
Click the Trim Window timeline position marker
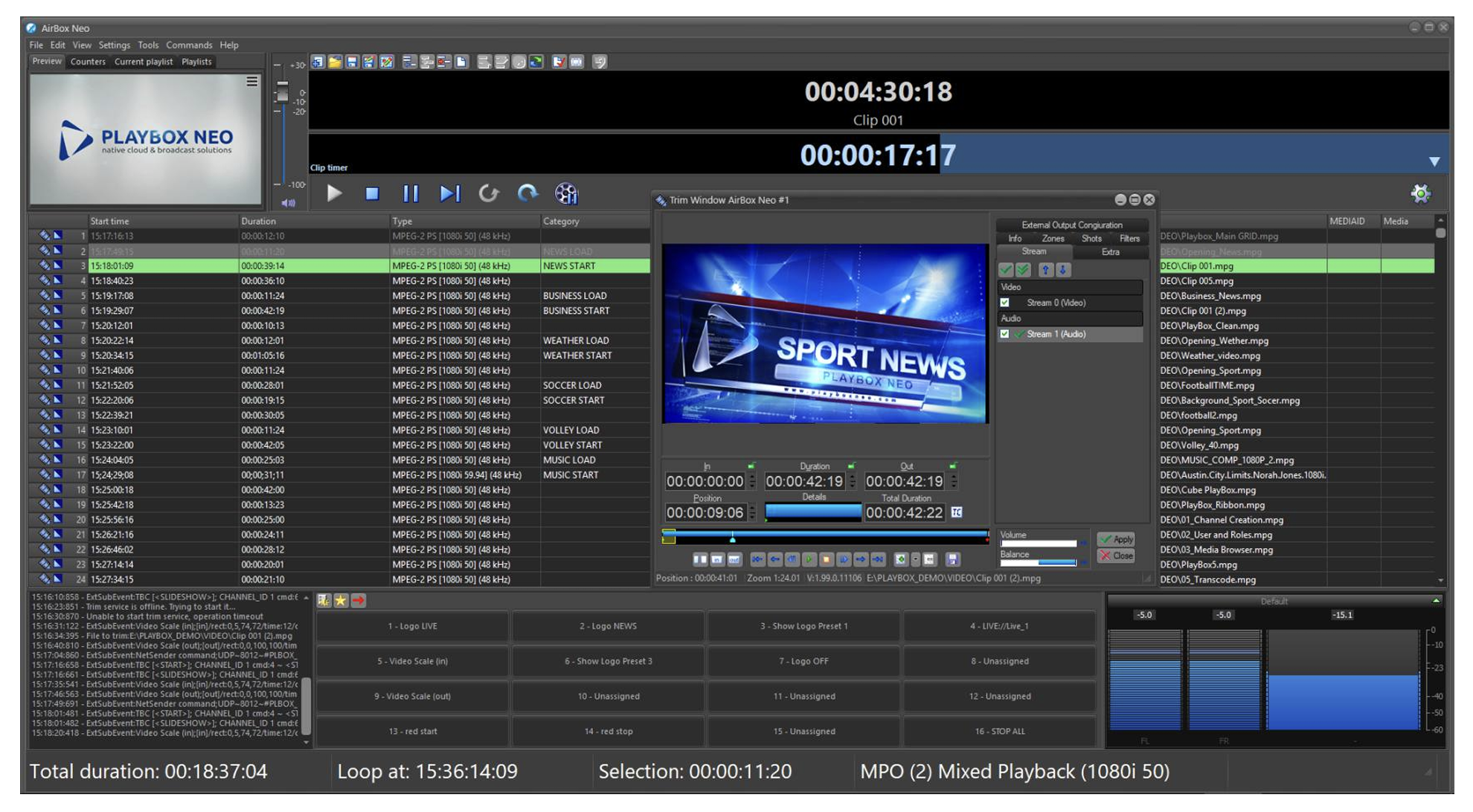click(x=733, y=537)
